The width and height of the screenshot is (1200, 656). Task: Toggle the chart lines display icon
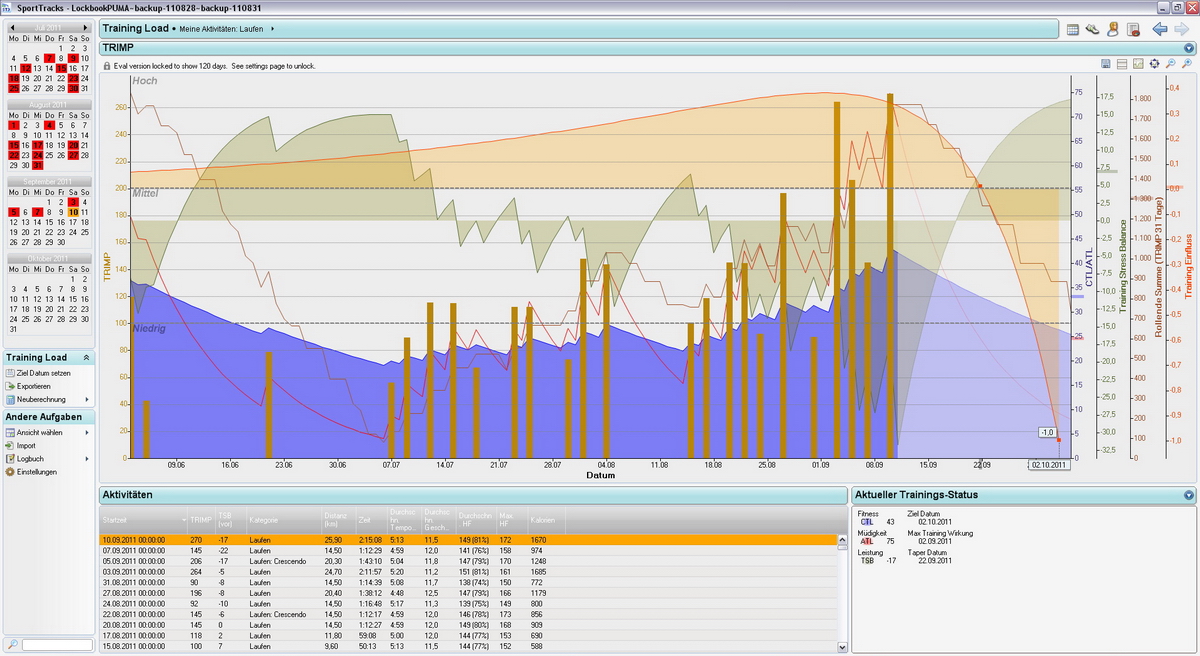pos(1139,64)
